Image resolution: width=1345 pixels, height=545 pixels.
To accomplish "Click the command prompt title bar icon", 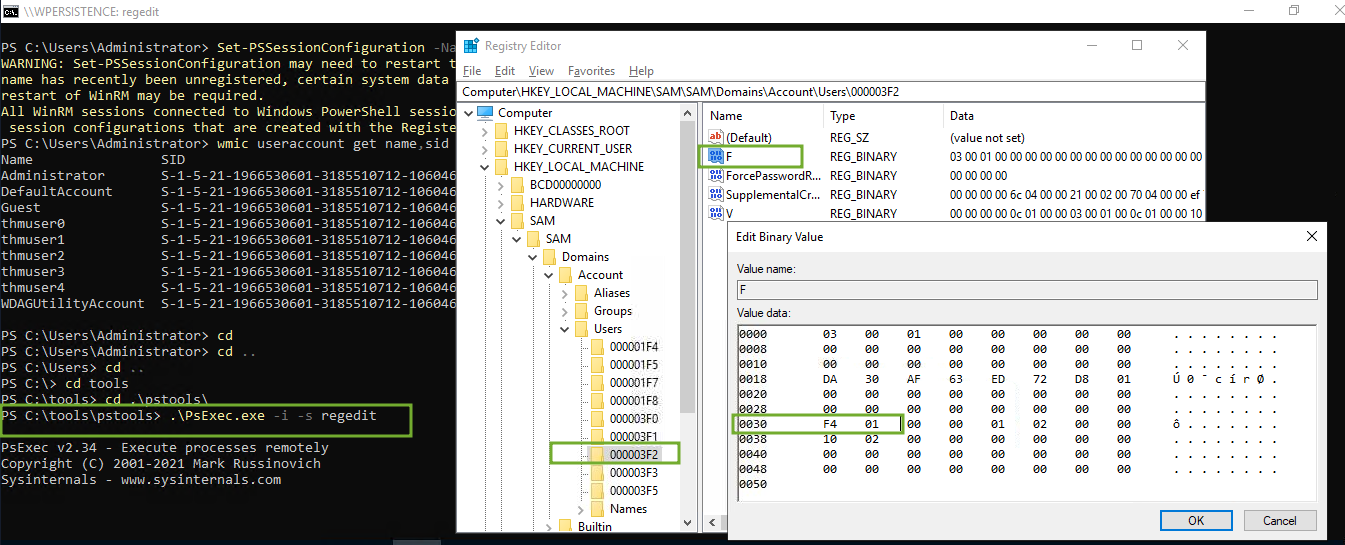I will pos(13,10).
